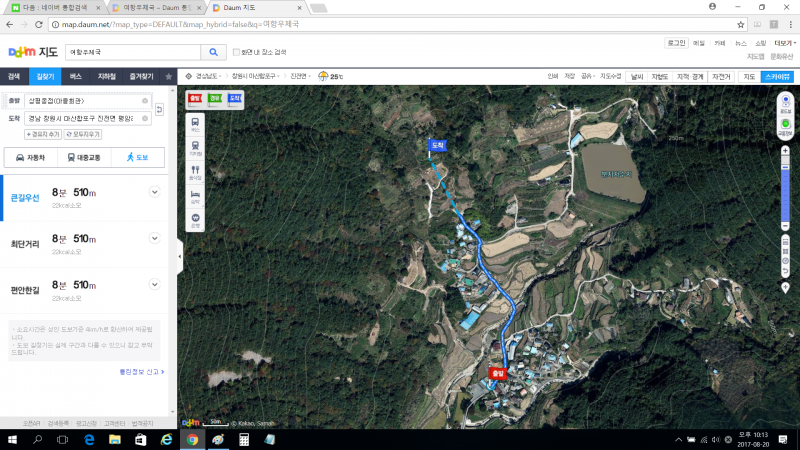The width and height of the screenshot is (800, 450).
Task: Toggle the 자전거 bicycle overlay
Action: coord(721,76)
